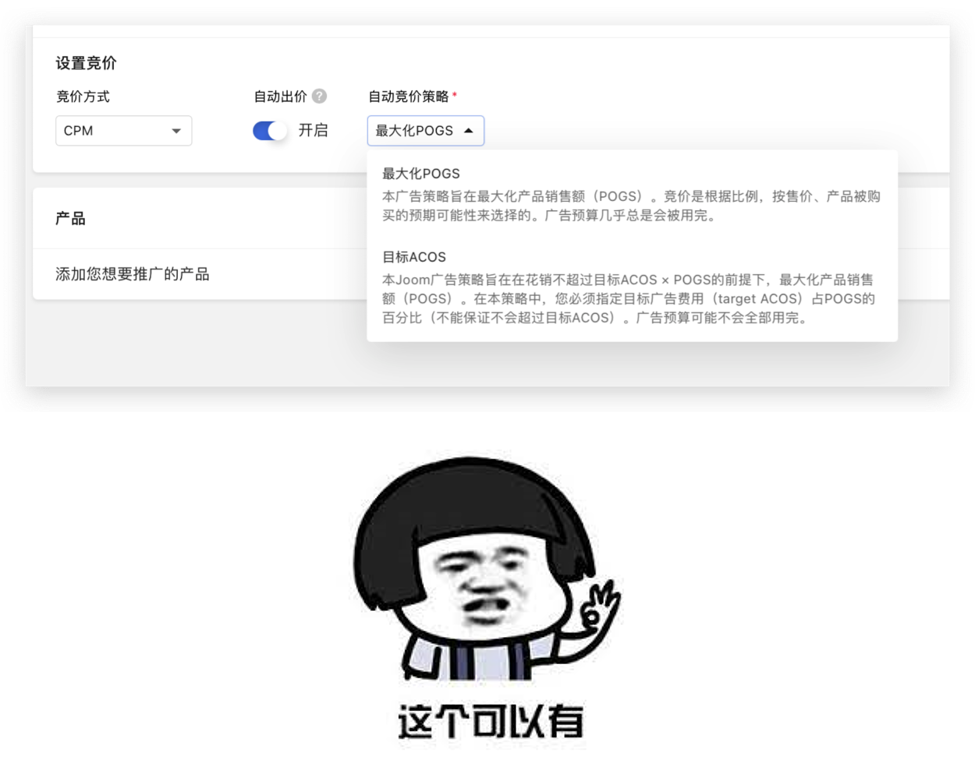The width and height of the screenshot is (975, 764).
Task: Click the 这个可以有 caption text
Action: (491, 721)
